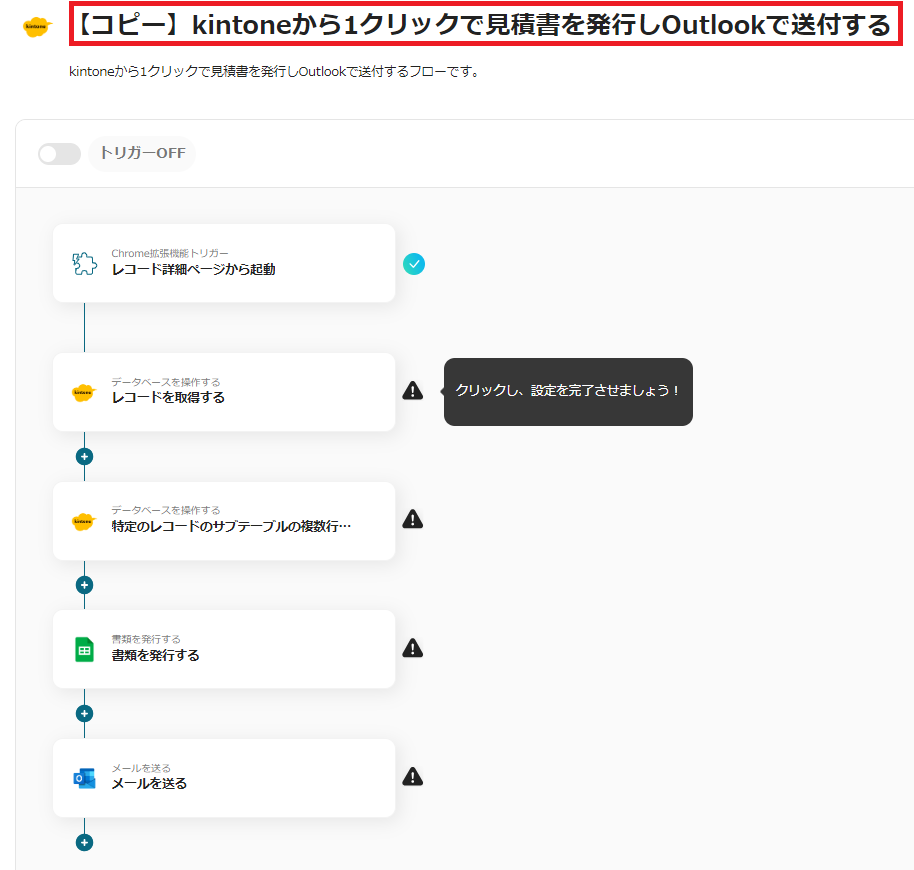Add a step below 書類を発行する with the plus button
This screenshot has height=870, width=914.
pos(85,713)
